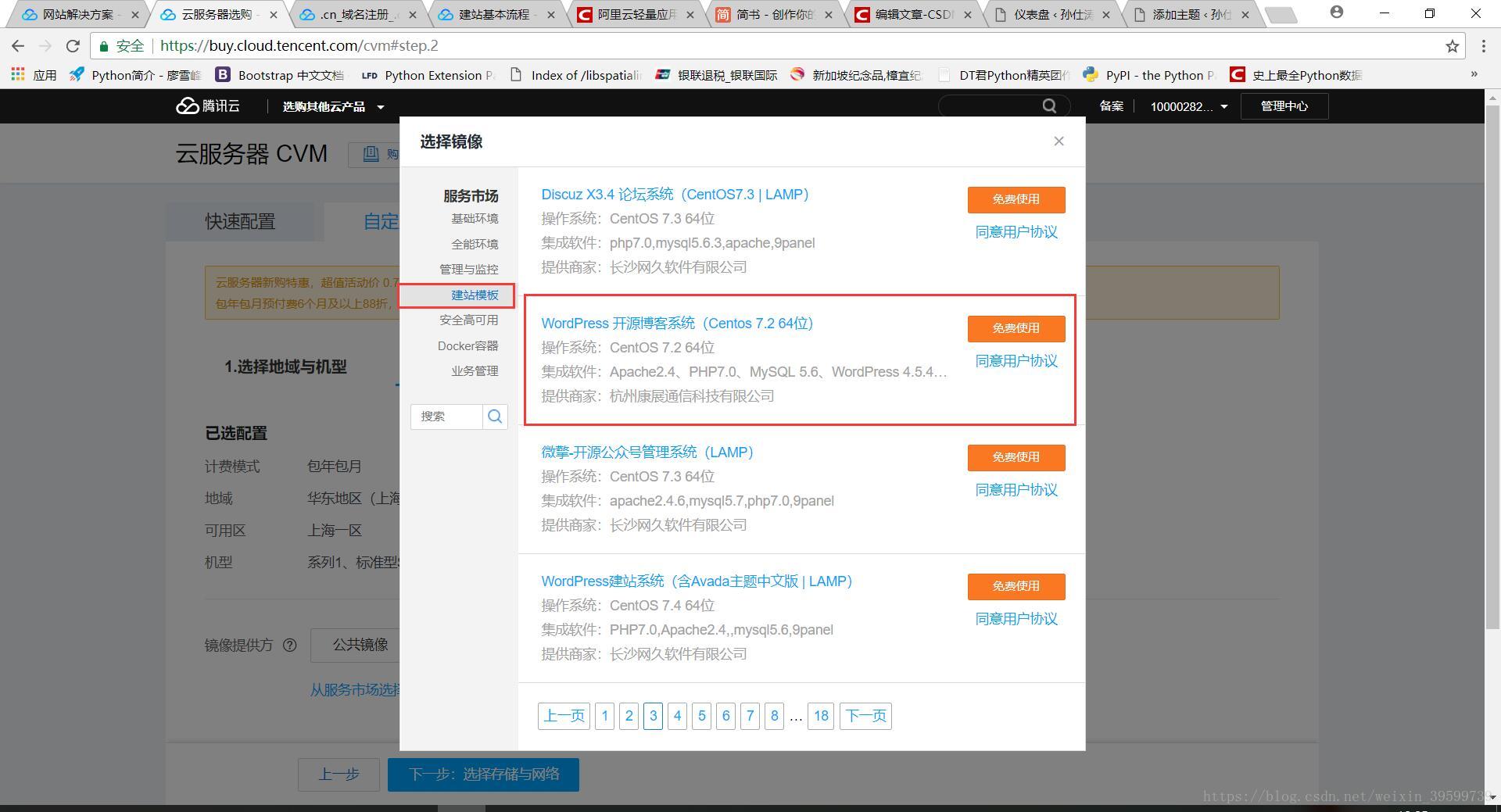Select 全能环境 category in sidebar
The width and height of the screenshot is (1501, 812).
(475, 244)
